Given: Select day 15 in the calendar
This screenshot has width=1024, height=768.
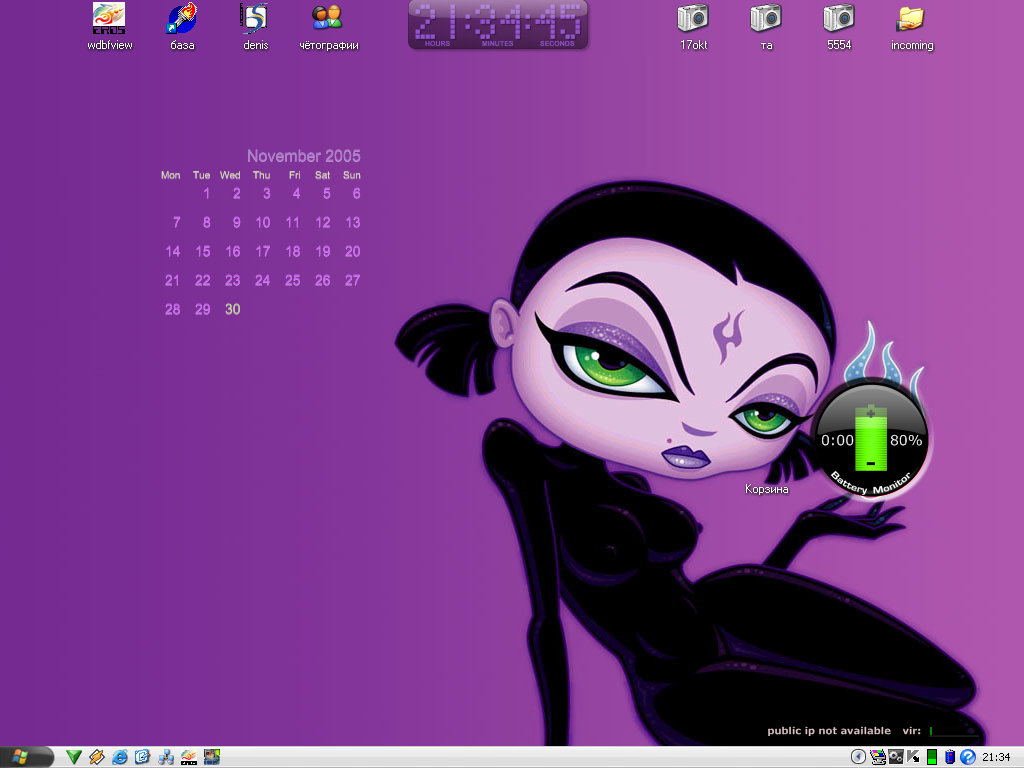Looking at the screenshot, I should pyautogui.click(x=202, y=251).
